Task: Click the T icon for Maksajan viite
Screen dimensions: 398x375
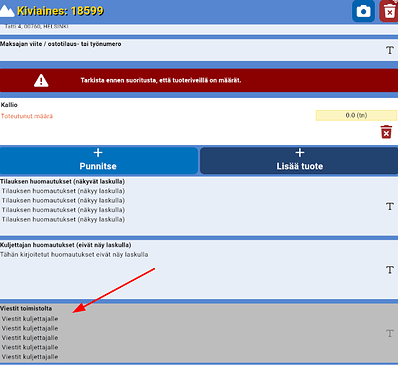Action: [x=390, y=50]
